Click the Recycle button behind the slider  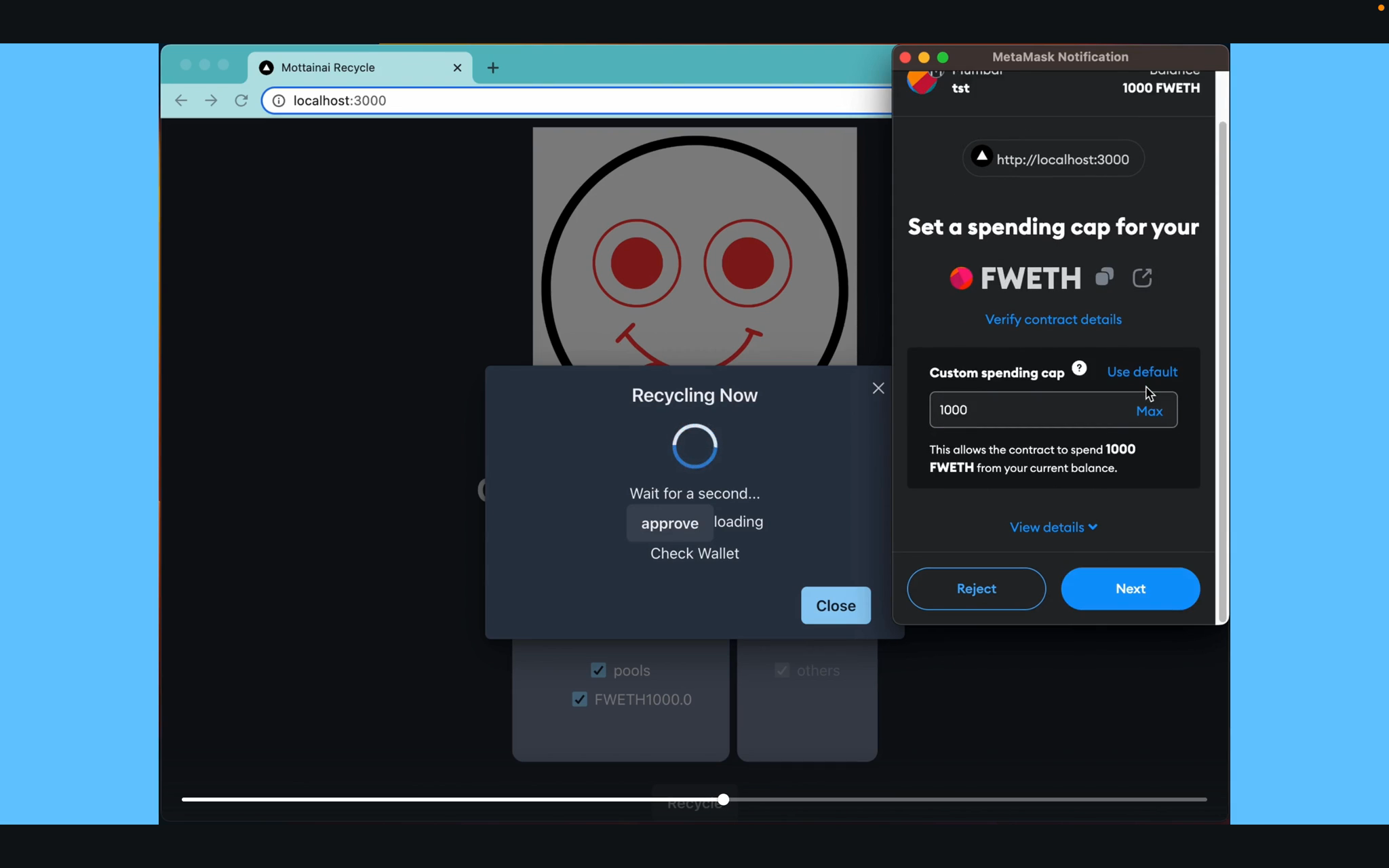click(694, 804)
